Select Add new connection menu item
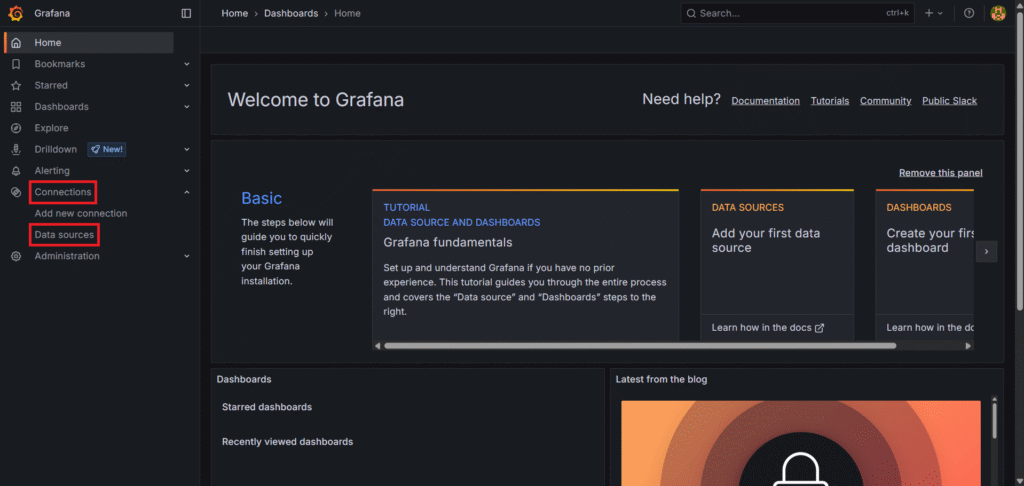Screen dimensions: 1024x486 (81, 214)
